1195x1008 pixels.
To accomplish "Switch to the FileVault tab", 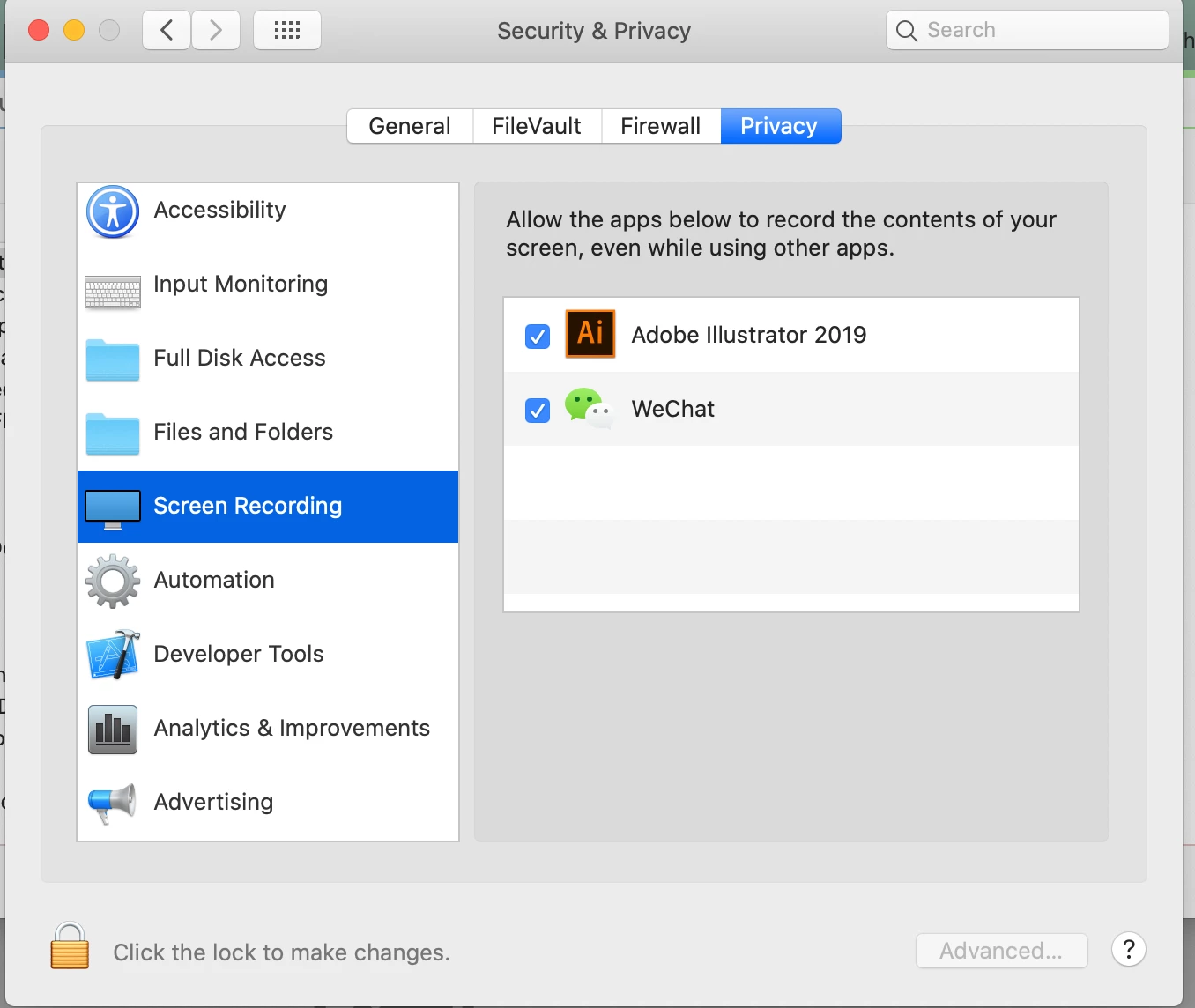I will [x=537, y=126].
